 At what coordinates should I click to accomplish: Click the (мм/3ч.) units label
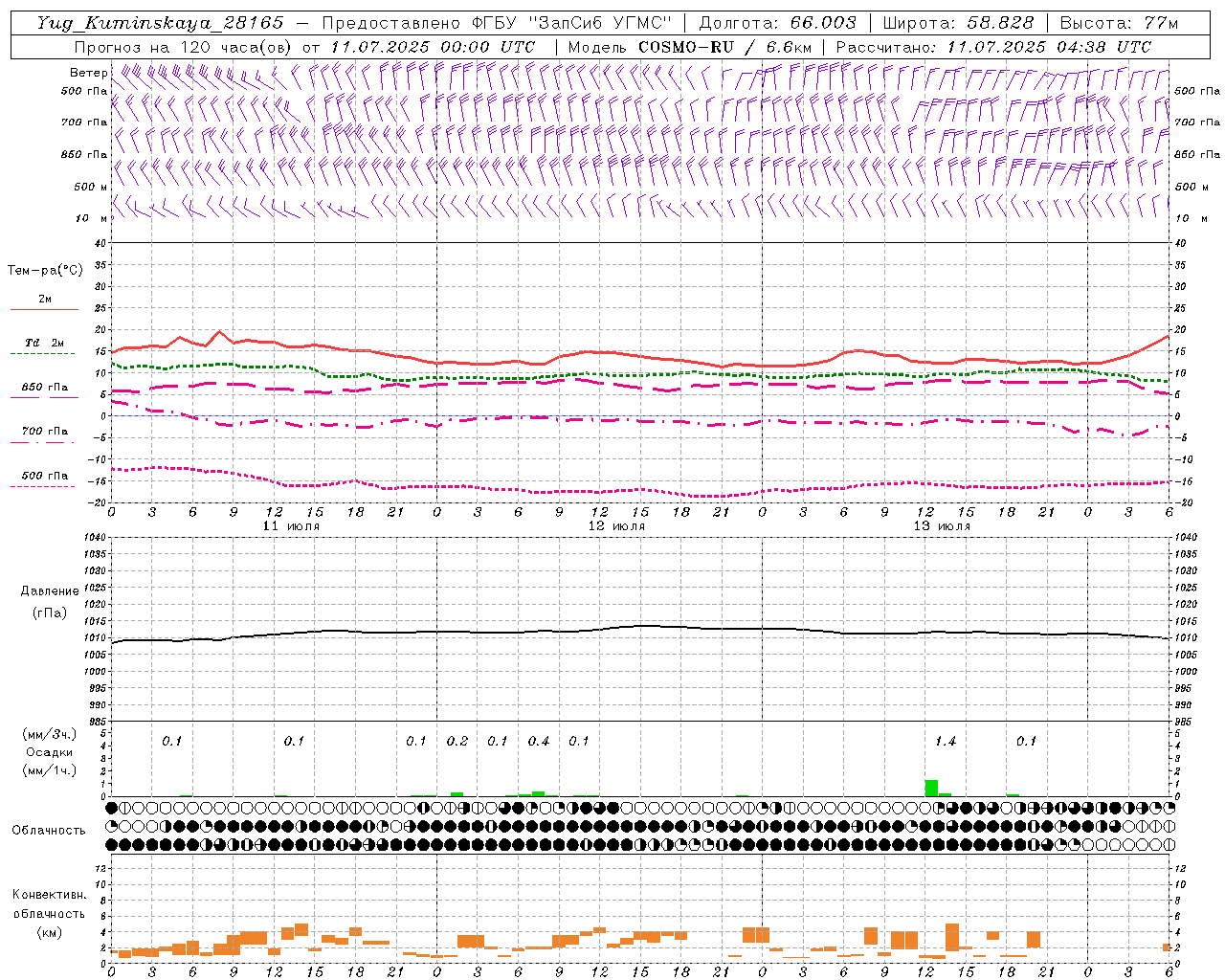click(x=49, y=734)
